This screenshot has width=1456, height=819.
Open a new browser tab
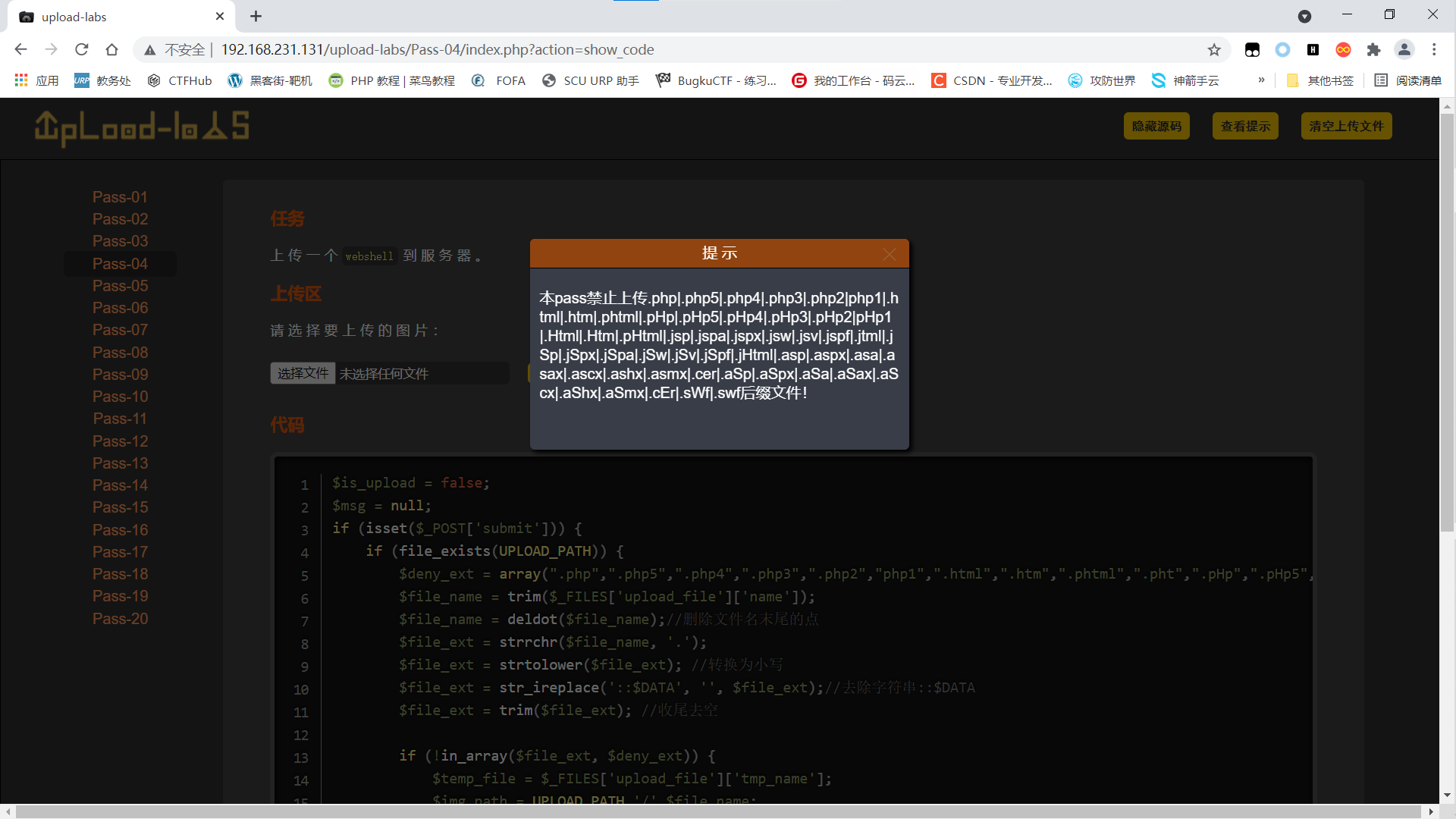pos(256,16)
